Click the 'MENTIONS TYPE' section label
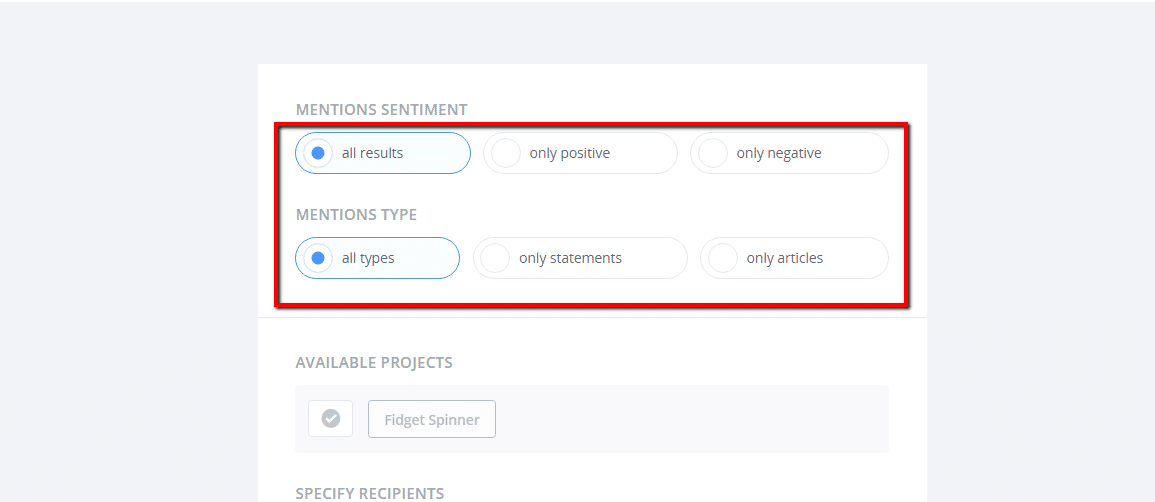This screenshot has width=1155, height=502. pos(356,215)
